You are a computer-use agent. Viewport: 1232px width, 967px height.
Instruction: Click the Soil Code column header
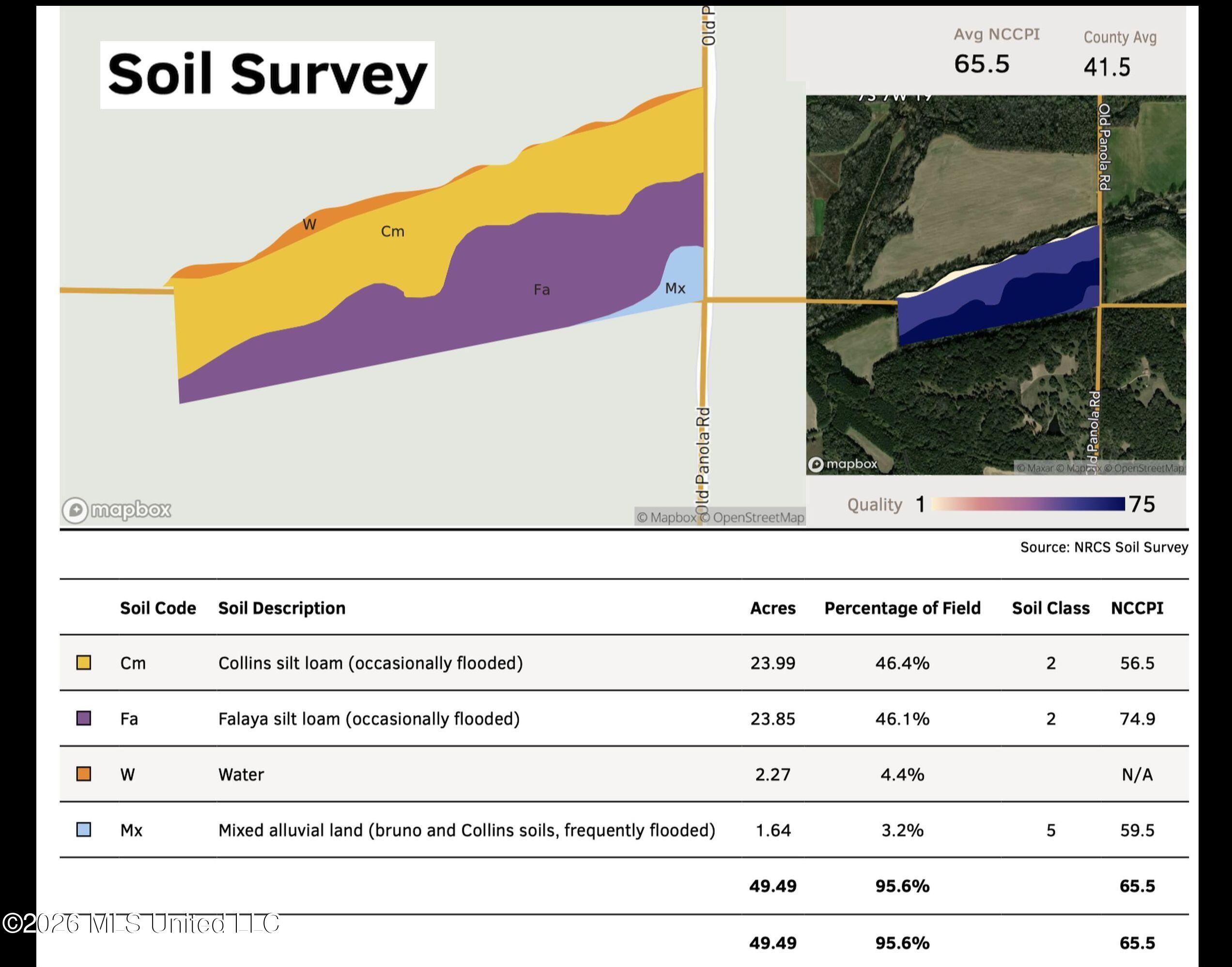(158, 608)
